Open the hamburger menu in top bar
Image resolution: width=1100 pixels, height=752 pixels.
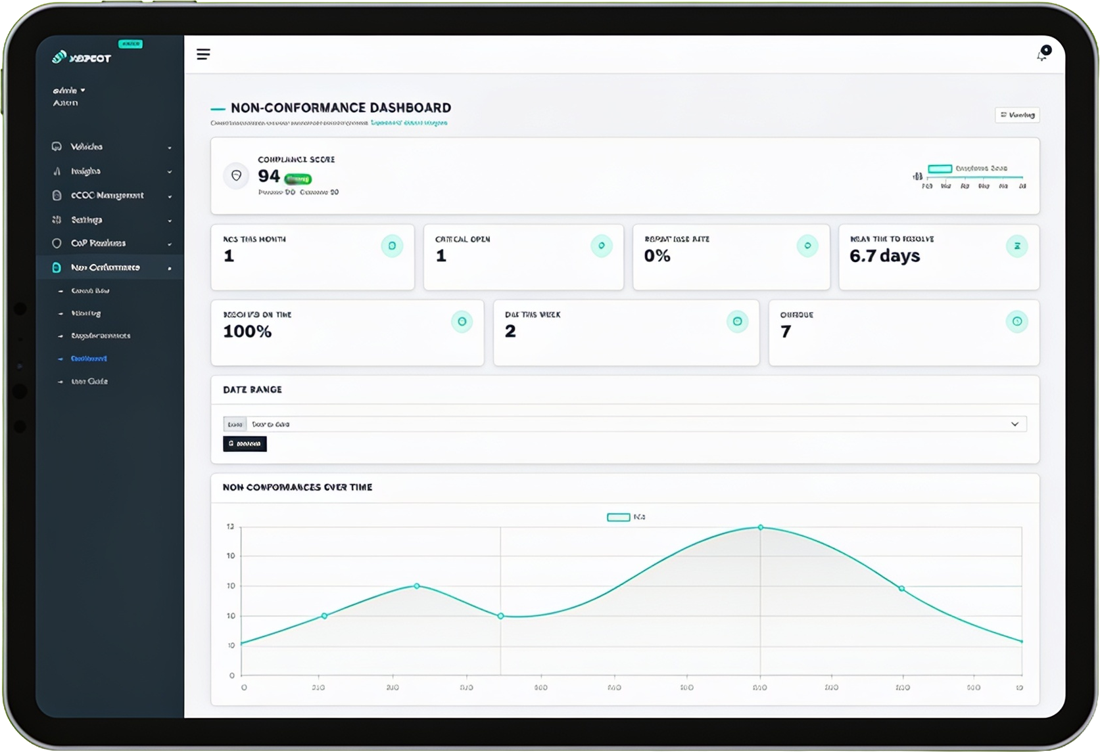[203, 54]
